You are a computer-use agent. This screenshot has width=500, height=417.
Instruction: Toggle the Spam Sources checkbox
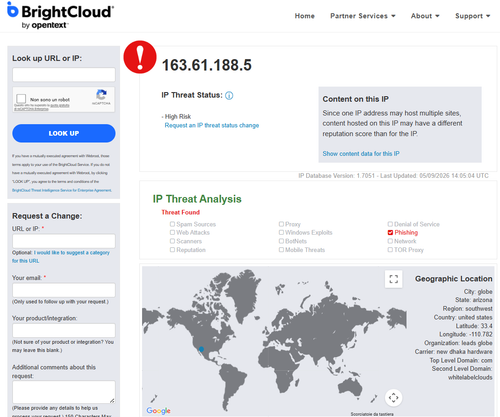(172, 224)
